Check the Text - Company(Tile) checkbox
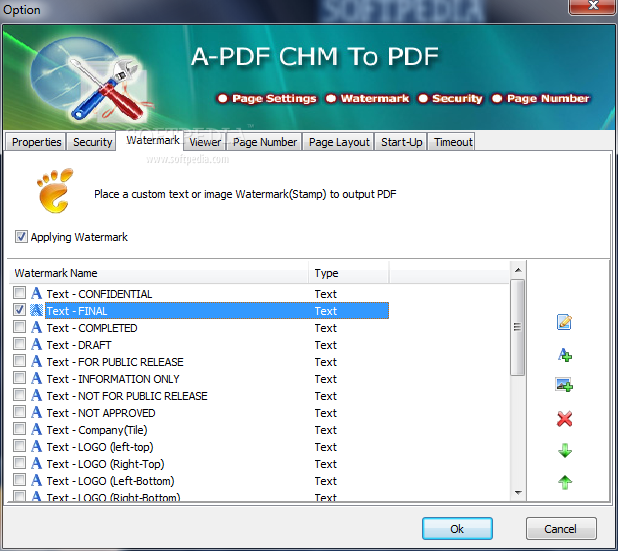The height and width of the screenshot is (551, 618). click(x=19, y=429)
